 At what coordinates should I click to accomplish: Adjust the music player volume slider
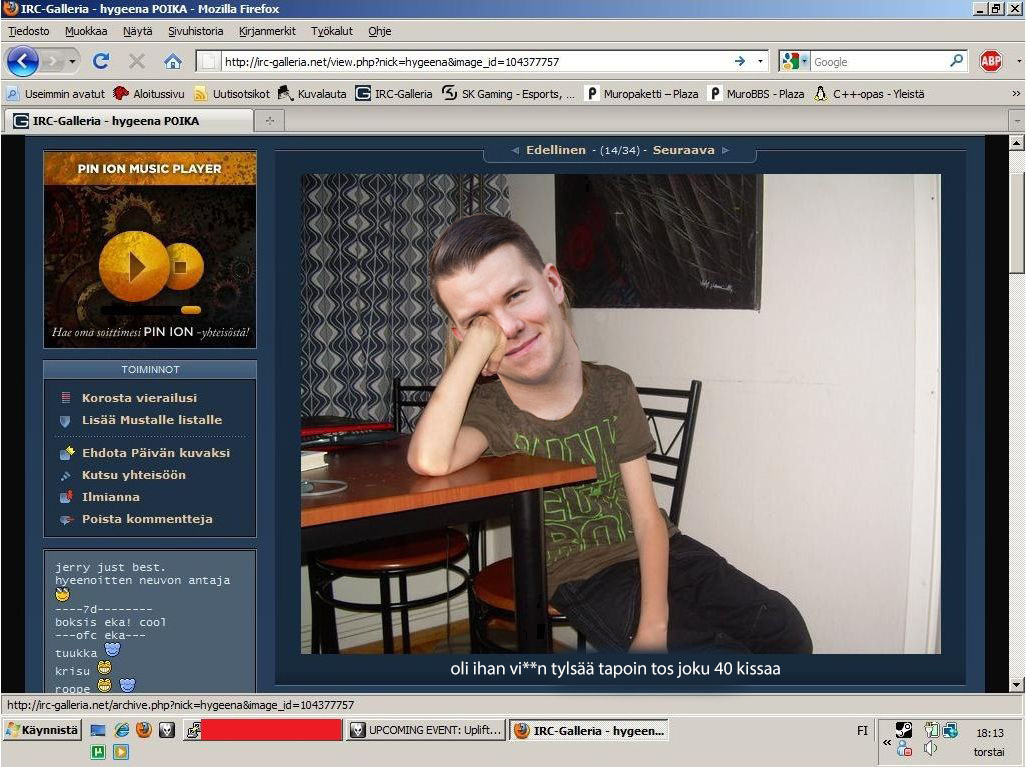click(190, 310)
